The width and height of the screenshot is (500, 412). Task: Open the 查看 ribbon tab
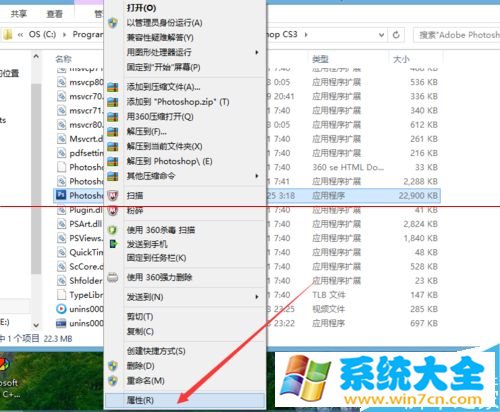[x=54, y=14]
